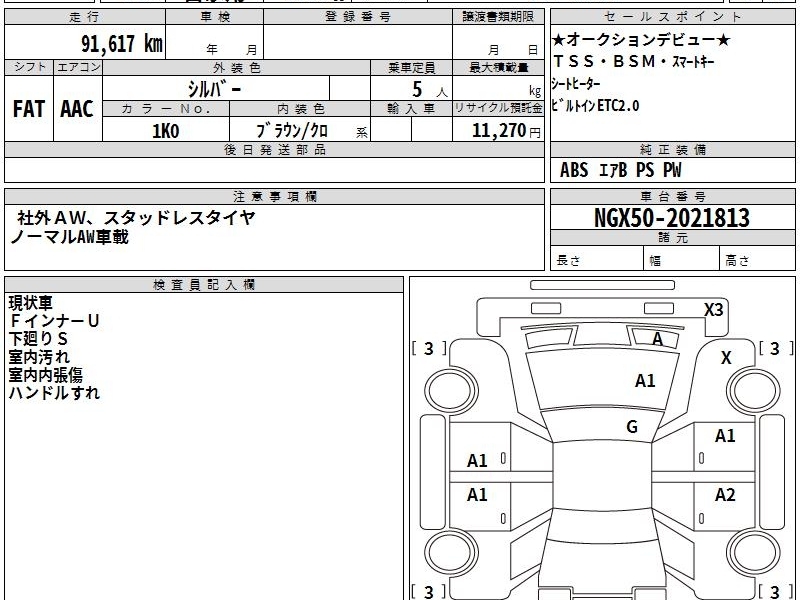Click the カラーNo. header

(x=166, y=109)
